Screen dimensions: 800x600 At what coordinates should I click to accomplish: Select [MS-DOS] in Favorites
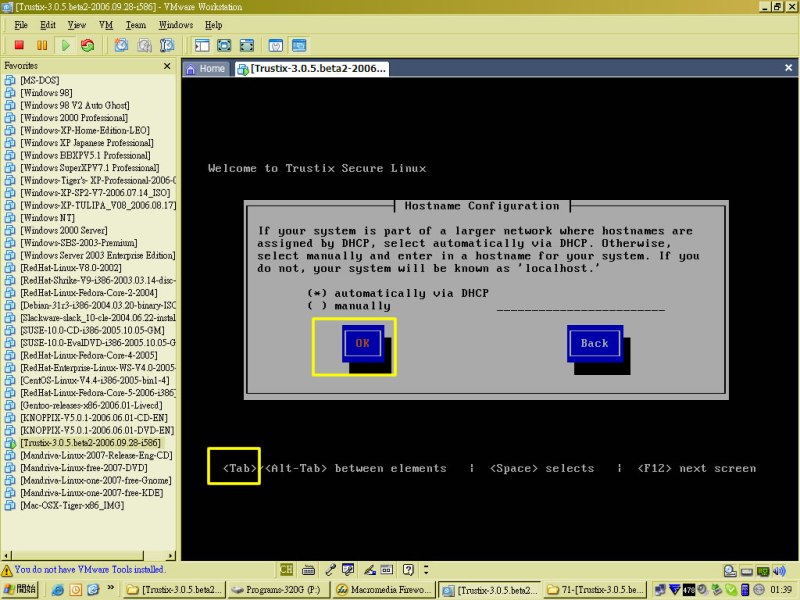(40, 80)
